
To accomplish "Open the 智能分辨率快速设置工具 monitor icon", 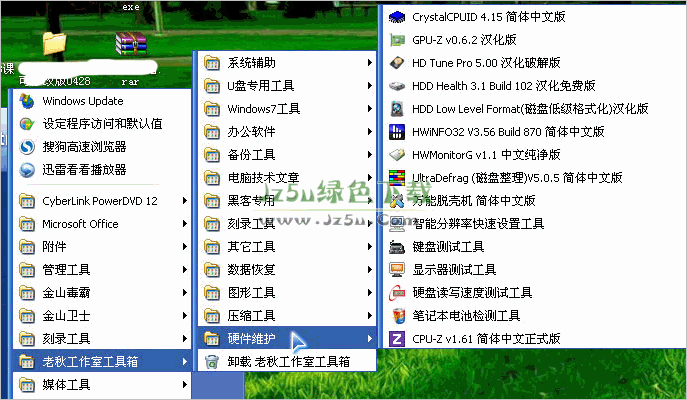I will click(397, 223).
